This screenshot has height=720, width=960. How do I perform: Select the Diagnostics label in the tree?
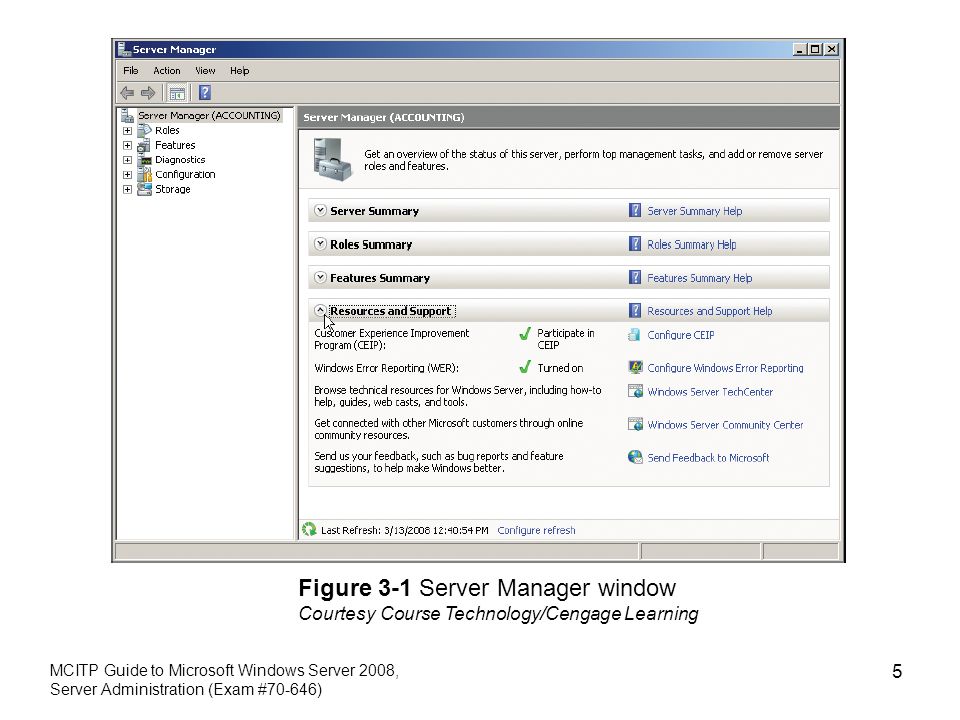point(180,160)
